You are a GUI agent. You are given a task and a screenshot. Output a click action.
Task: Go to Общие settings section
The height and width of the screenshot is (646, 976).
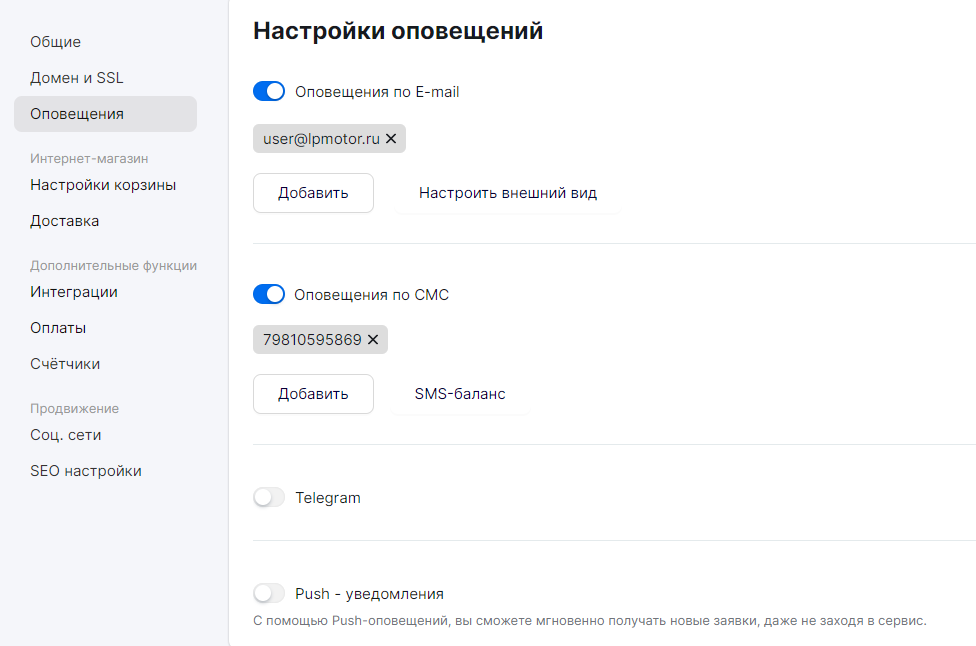coord(55,42)
